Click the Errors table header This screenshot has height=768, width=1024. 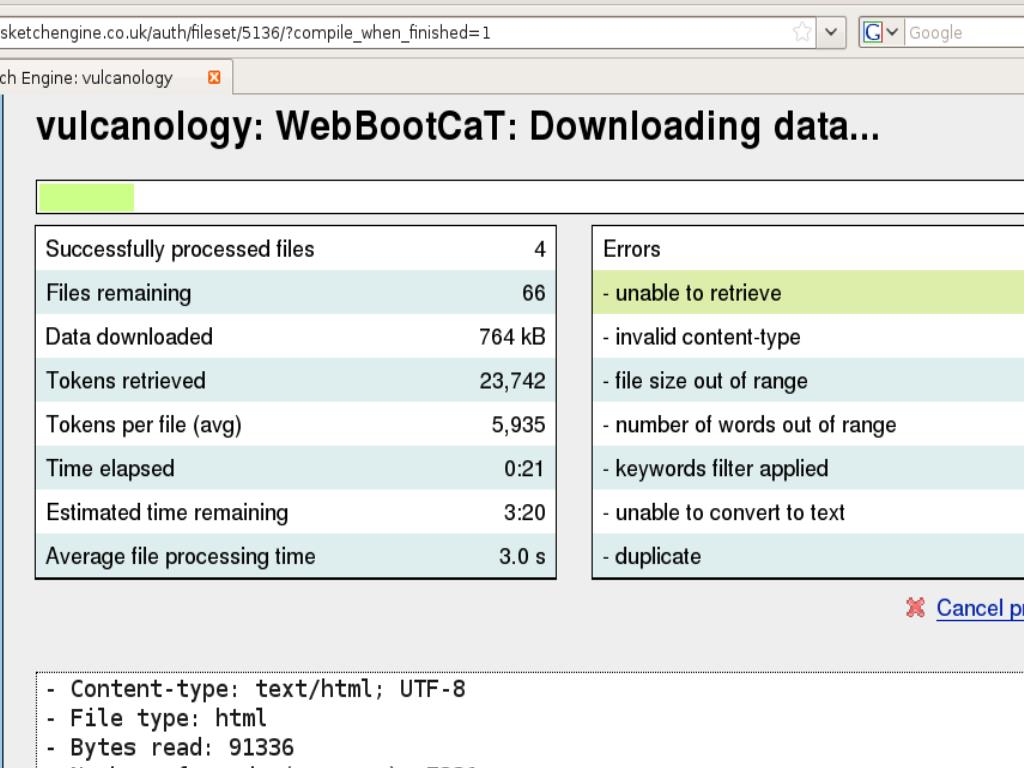coord(808,249)
